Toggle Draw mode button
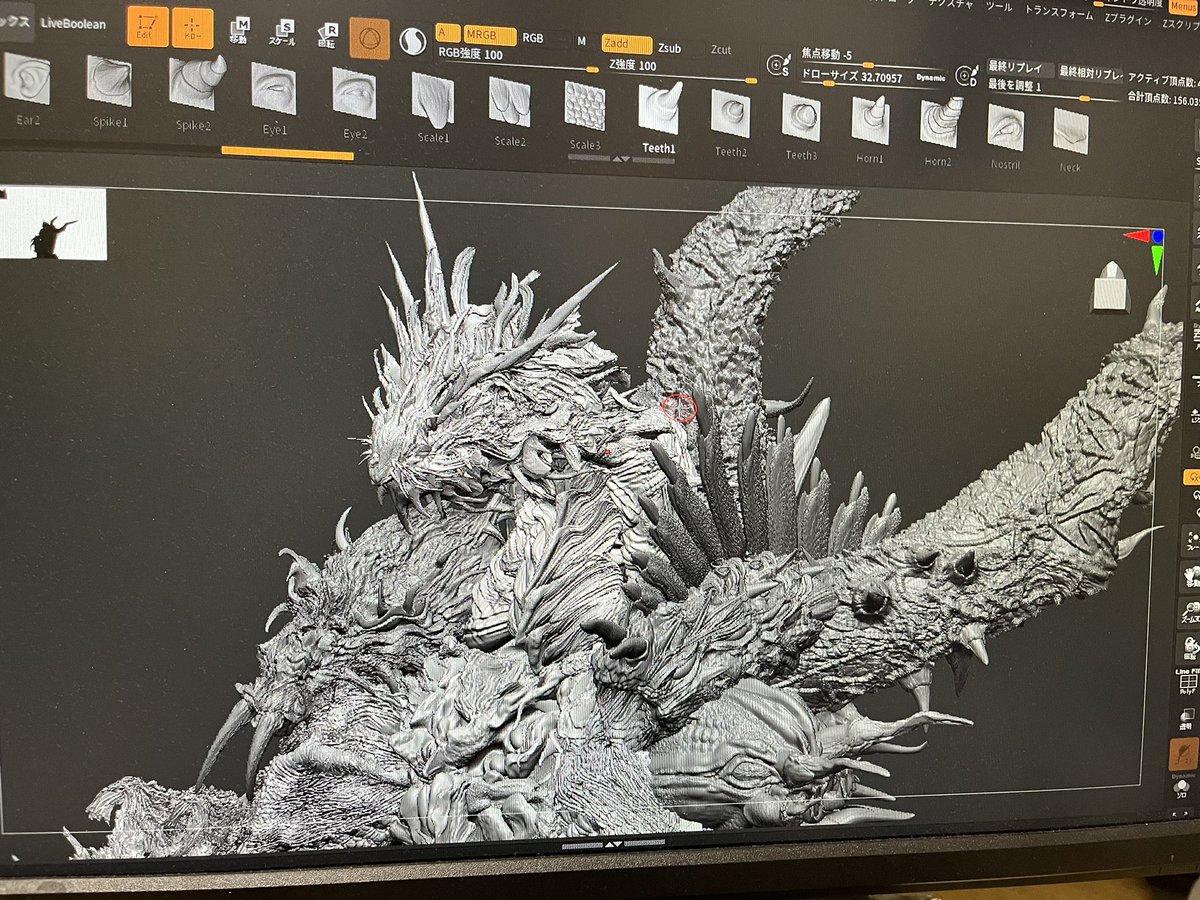Screen dimensions: 1200x900 coord(192,29)
